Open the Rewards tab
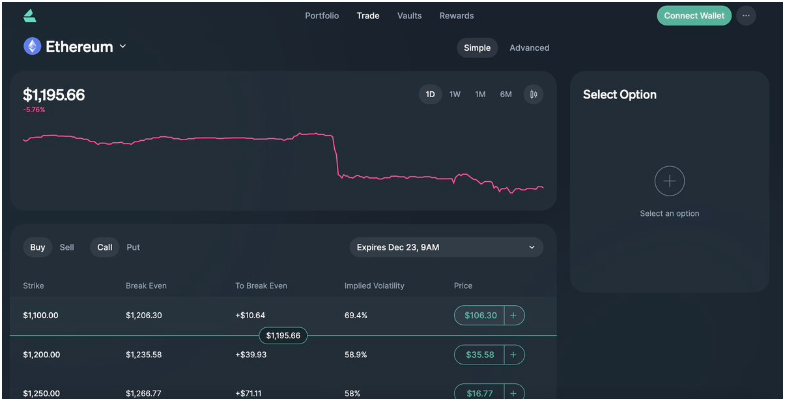The image size is (786, 401). (457, 16)
